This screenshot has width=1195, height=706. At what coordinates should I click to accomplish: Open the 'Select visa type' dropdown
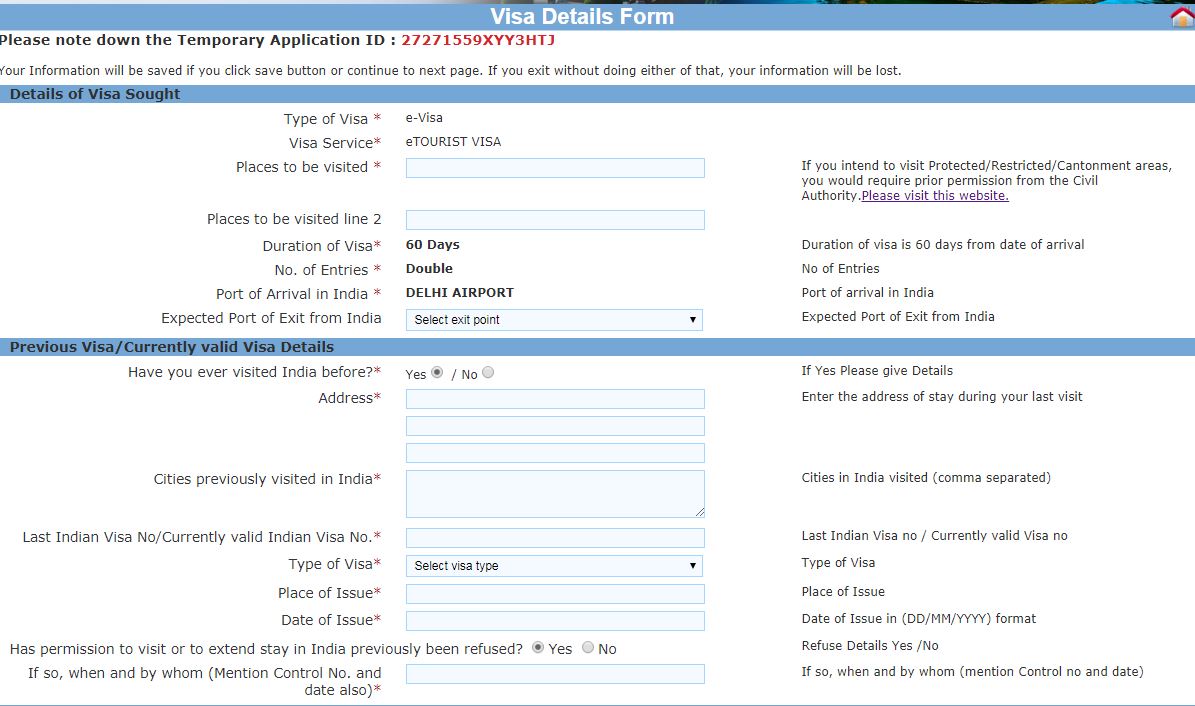(x=554, y=565)
